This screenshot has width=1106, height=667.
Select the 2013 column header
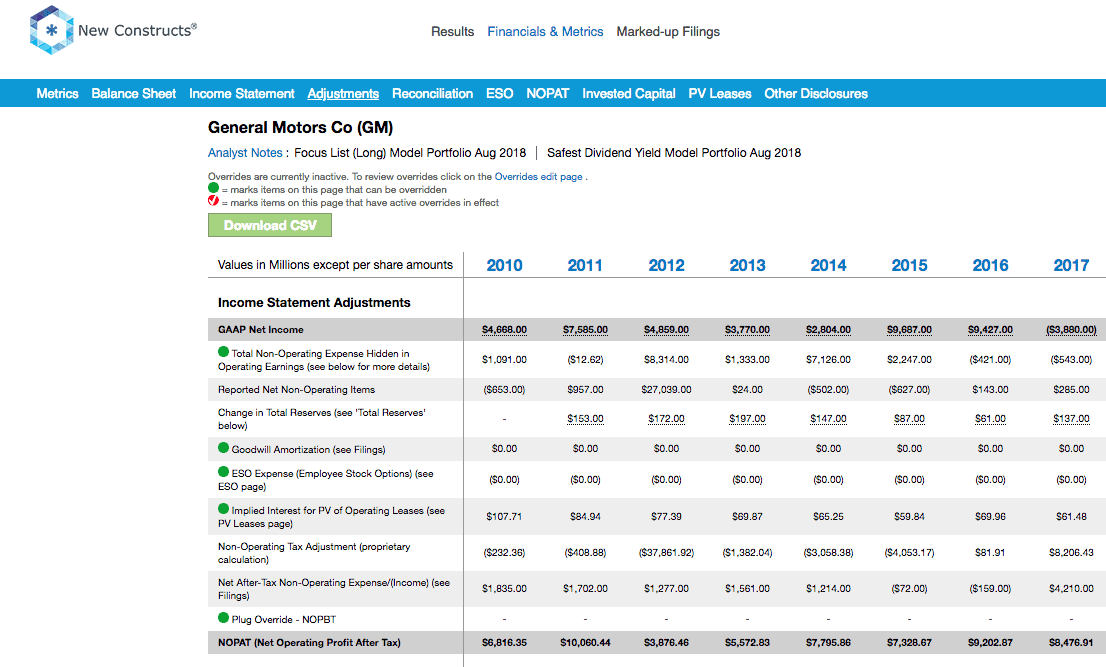pos(747,266)
